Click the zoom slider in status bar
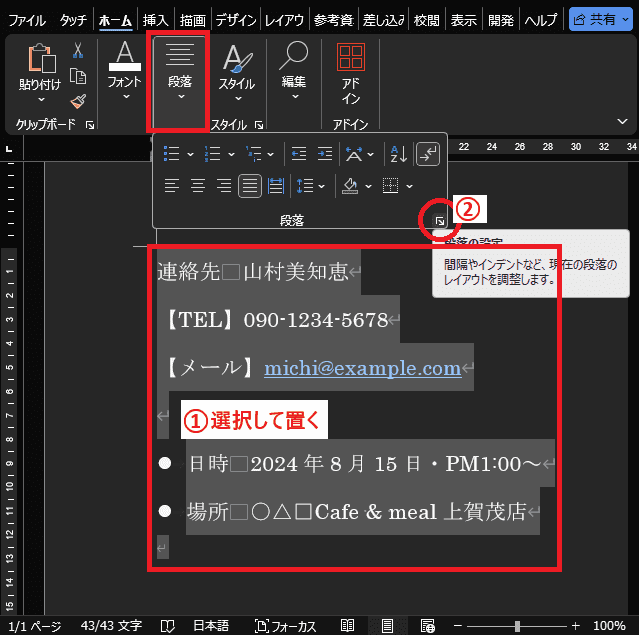Viewport: 639px width, 635px height. pos(517,625)
